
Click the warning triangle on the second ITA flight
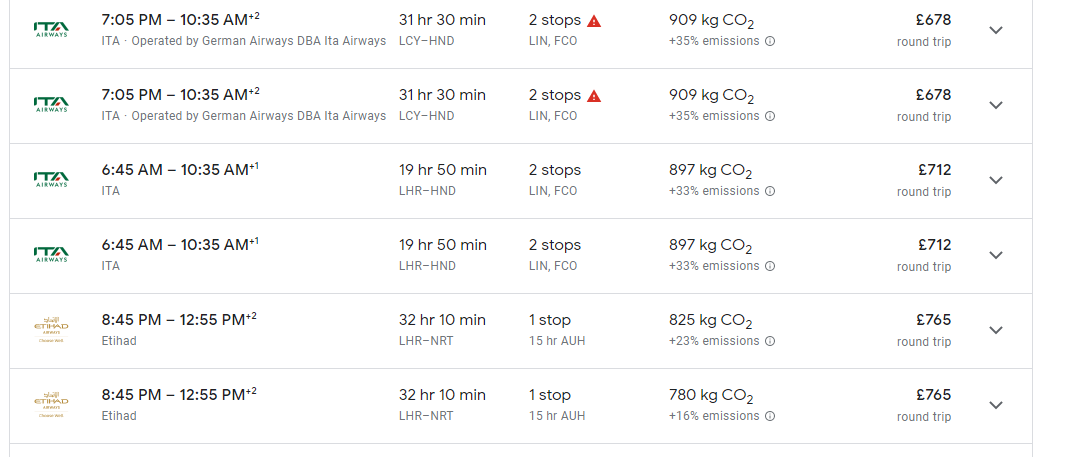(x=594, y=96)
